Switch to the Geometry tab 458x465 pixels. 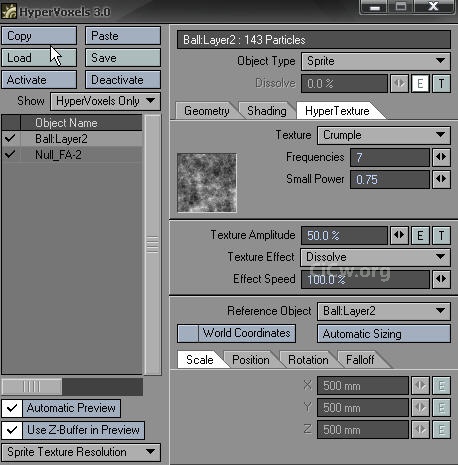point(207,111)
